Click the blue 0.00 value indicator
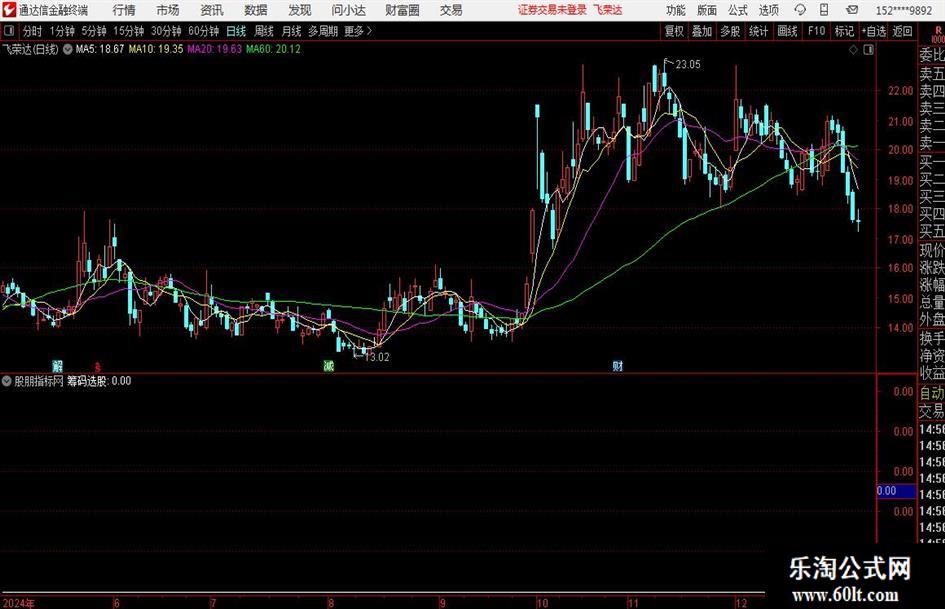Screen dimensions: 945x609 click(896, 491)
